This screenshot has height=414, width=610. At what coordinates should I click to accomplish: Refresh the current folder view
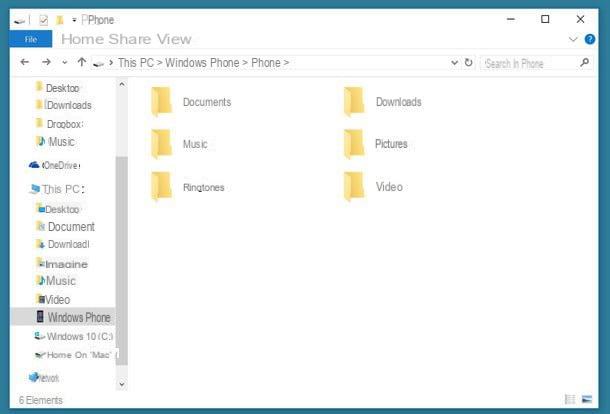click(x=469, y=63)
